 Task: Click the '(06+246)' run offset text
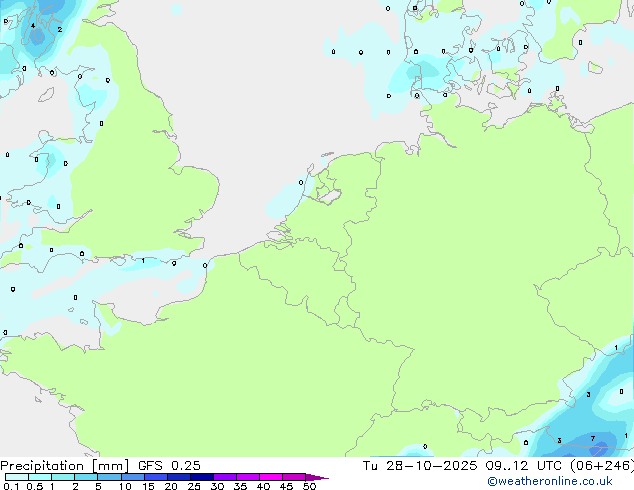602,466
